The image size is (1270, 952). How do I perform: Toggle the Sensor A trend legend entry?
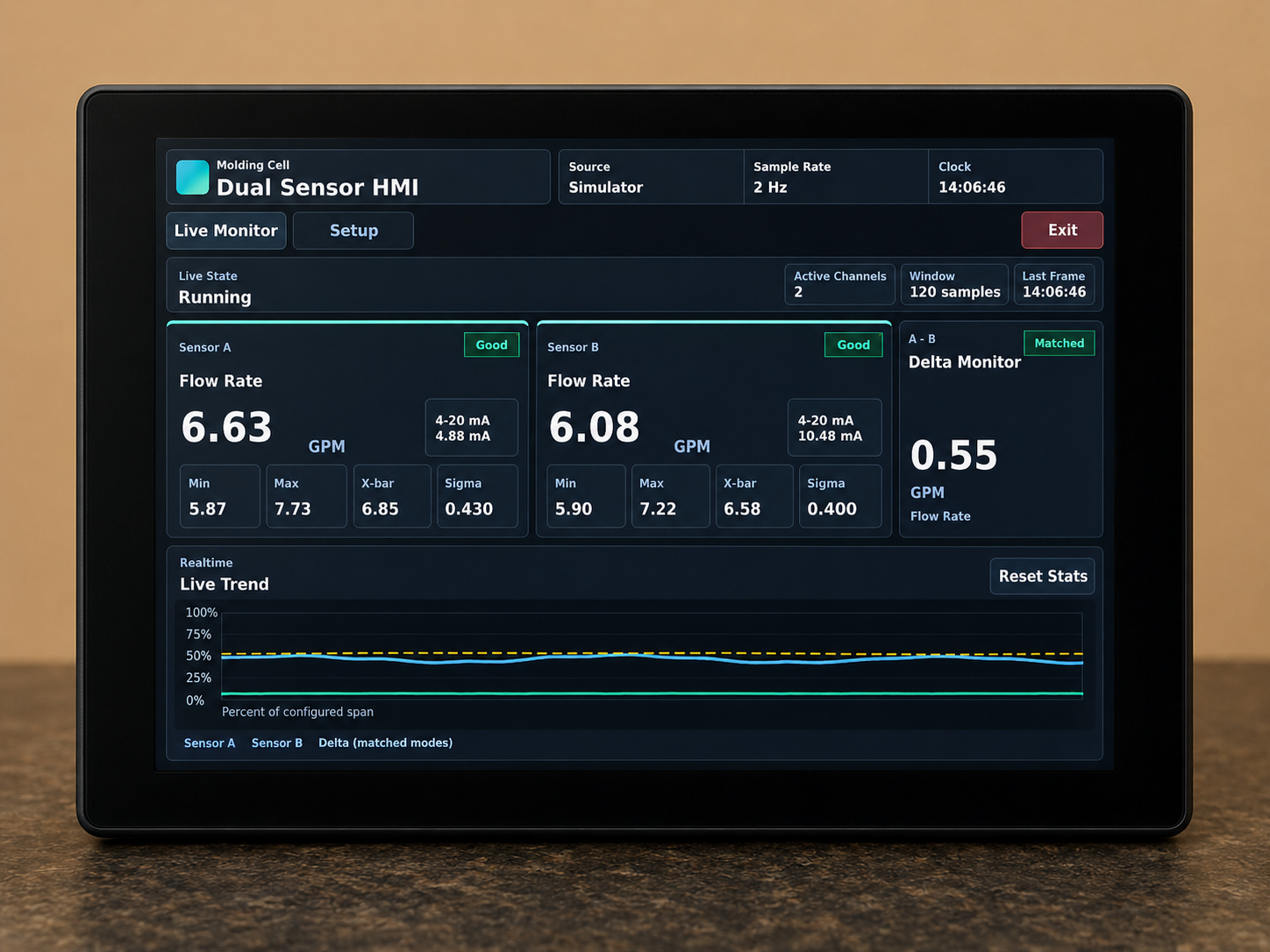(x=210, y=742)
